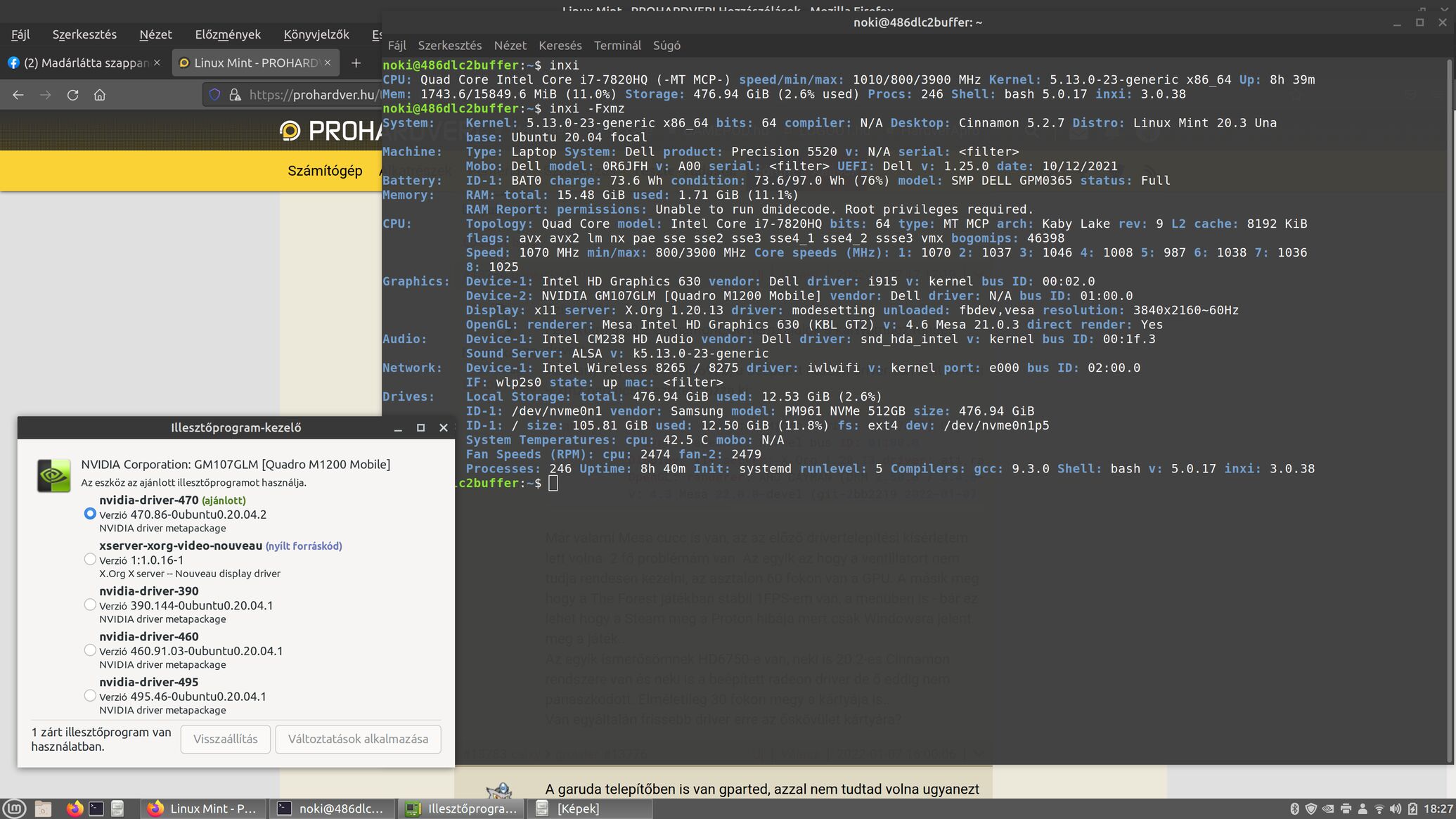Close the Linux Mint - PROHARDVER tab
Screen dimensions: 1456x819
click(x=327, y=63)
